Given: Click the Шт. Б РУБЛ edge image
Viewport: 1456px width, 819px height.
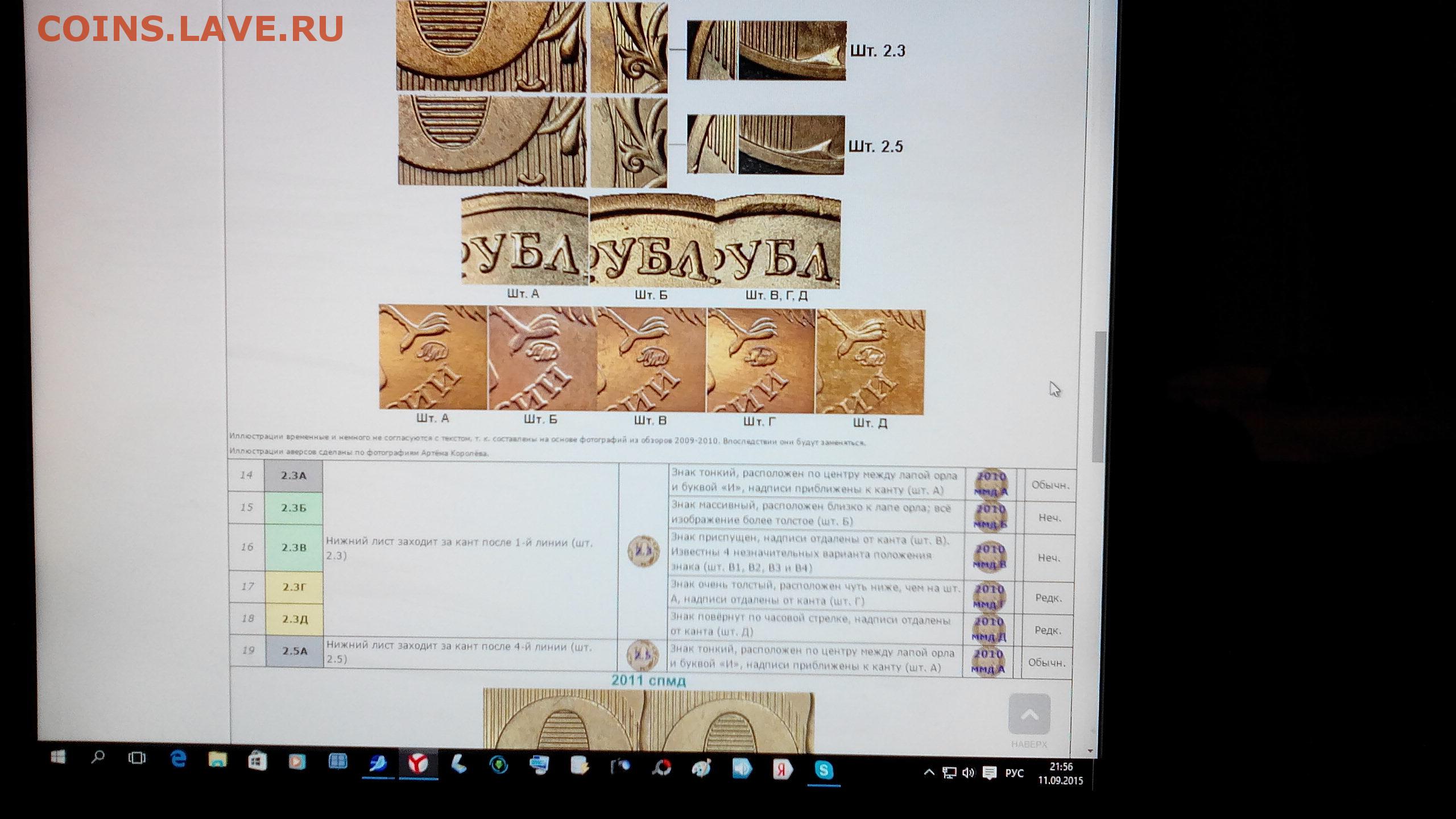Looking at the screenshot, I should [x=652, y=241].
